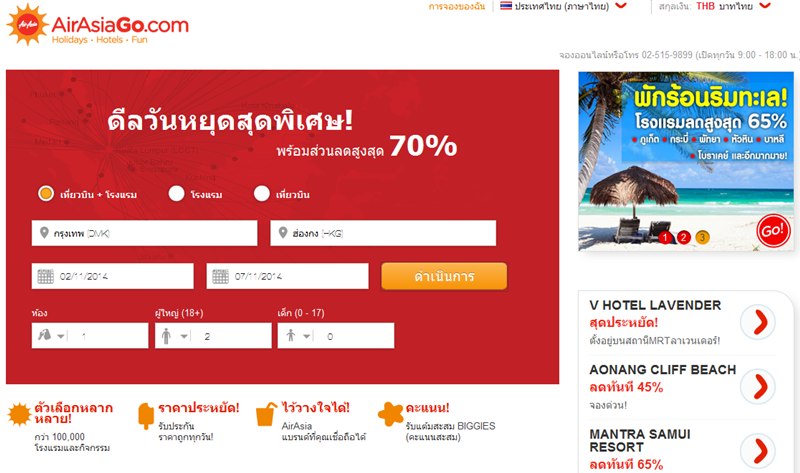Open the adults (18+) count dropdown
The width and height of the screenshot is (800, 473).
pos(213,335)
